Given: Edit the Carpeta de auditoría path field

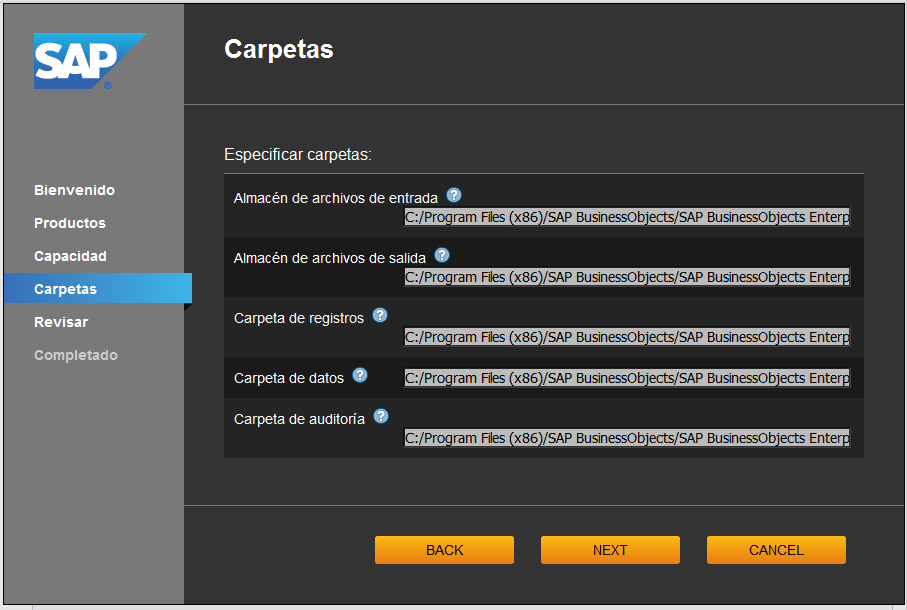Looking at the screenshot, I should pos(627,438).
